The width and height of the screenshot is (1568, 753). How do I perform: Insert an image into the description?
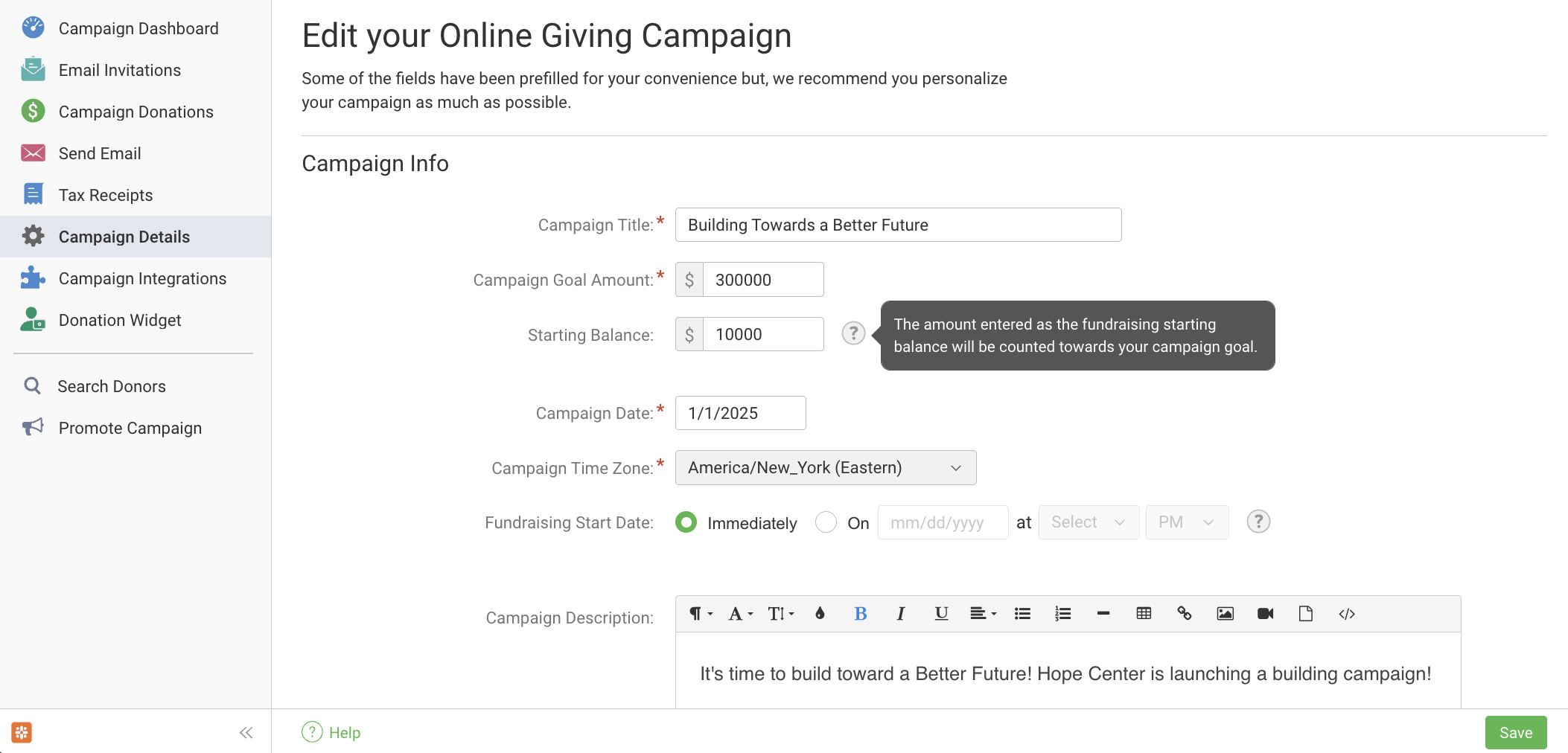(x=1225, y=614)
